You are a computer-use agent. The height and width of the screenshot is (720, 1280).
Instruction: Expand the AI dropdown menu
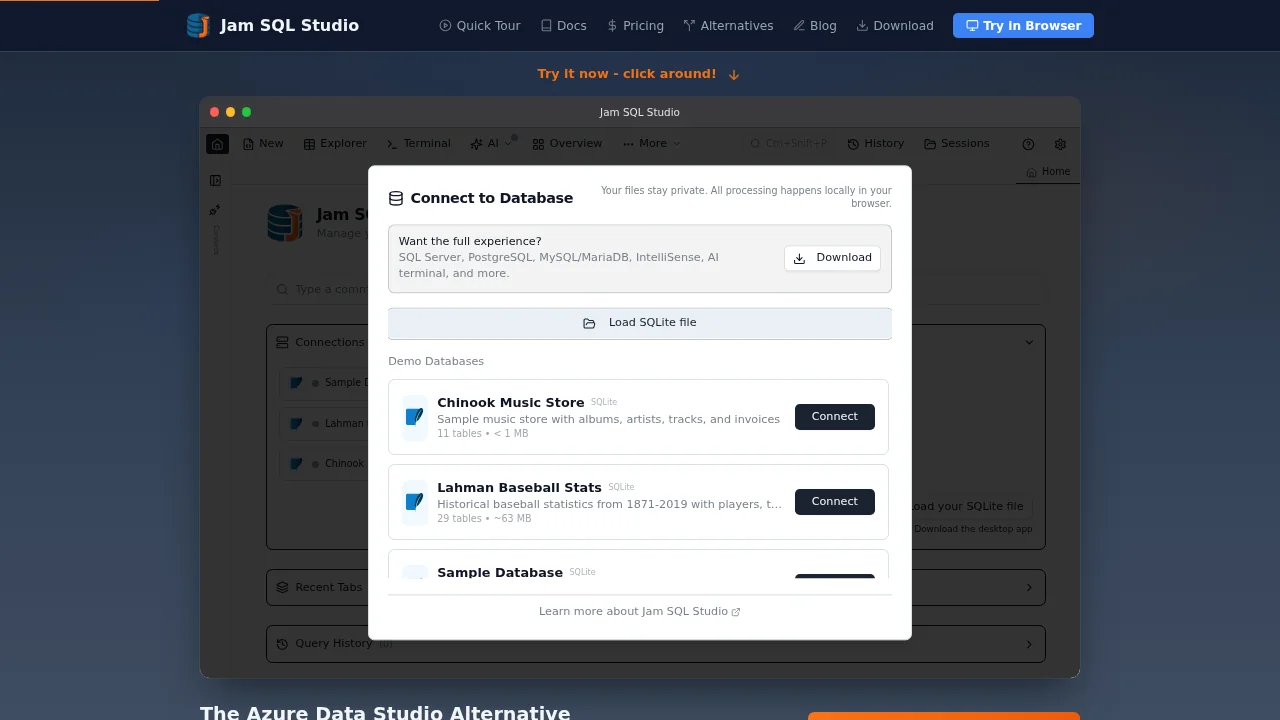click(491, 144)
